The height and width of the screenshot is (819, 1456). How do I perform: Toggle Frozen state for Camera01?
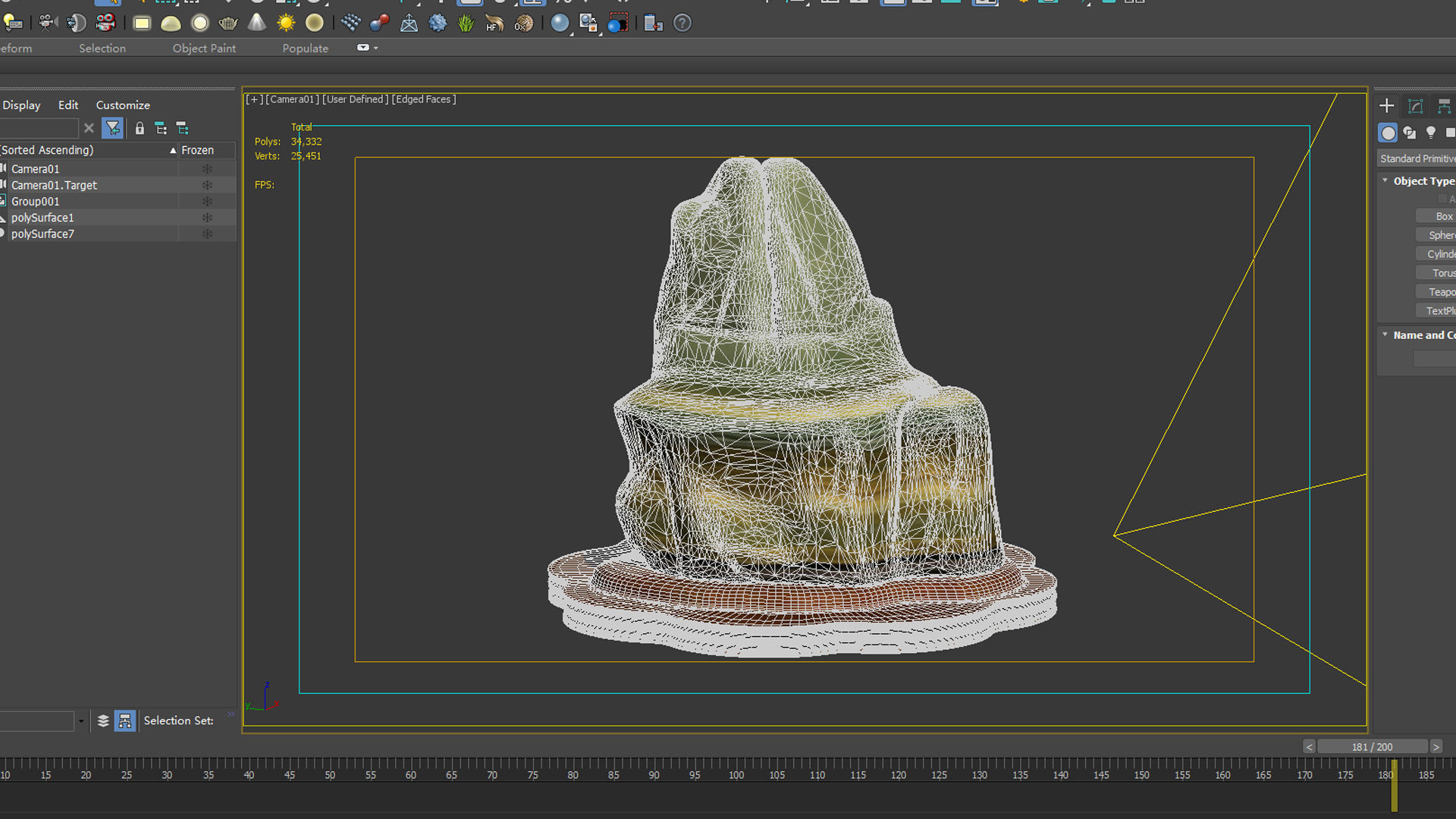[x=207, y=169]
